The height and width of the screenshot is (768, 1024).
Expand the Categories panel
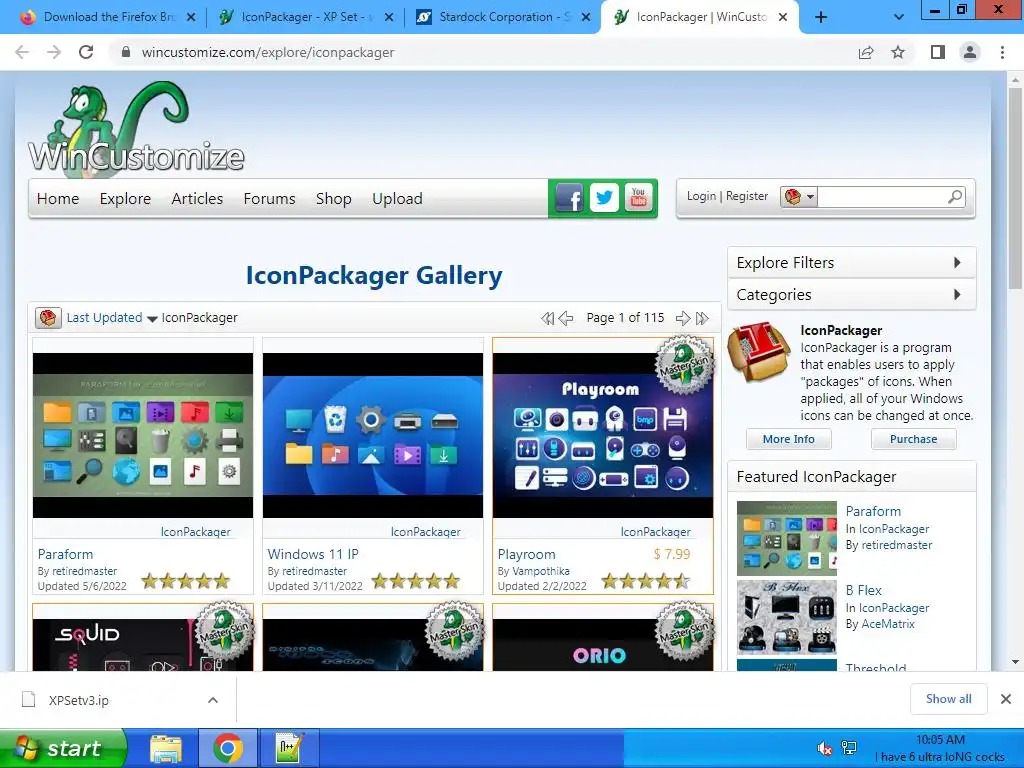pyautogui.click(x=852, y=295)
